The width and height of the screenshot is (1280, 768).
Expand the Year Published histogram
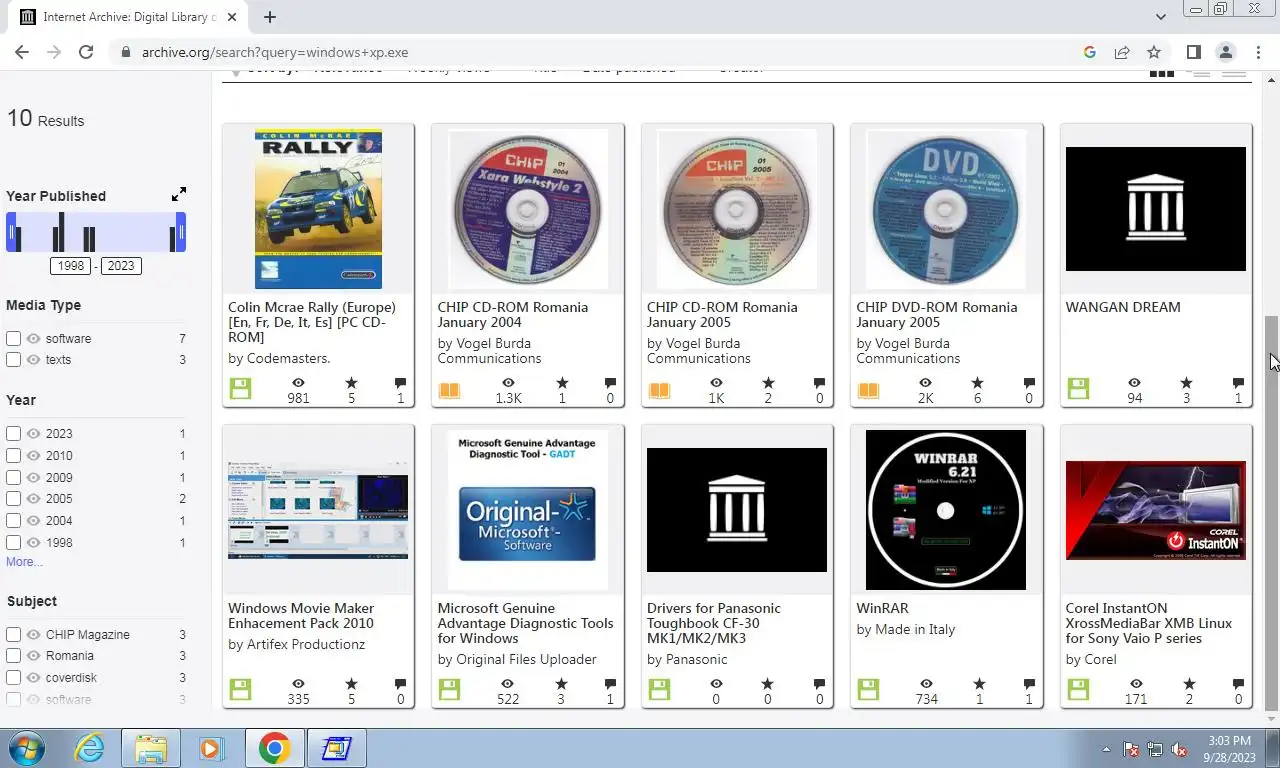(179, 194)
